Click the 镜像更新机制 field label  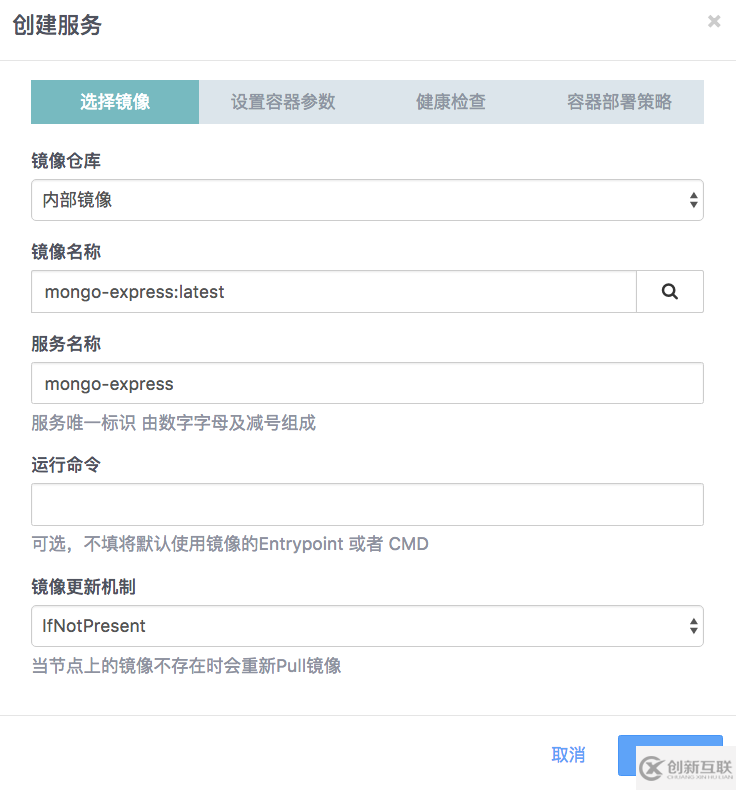83,587
